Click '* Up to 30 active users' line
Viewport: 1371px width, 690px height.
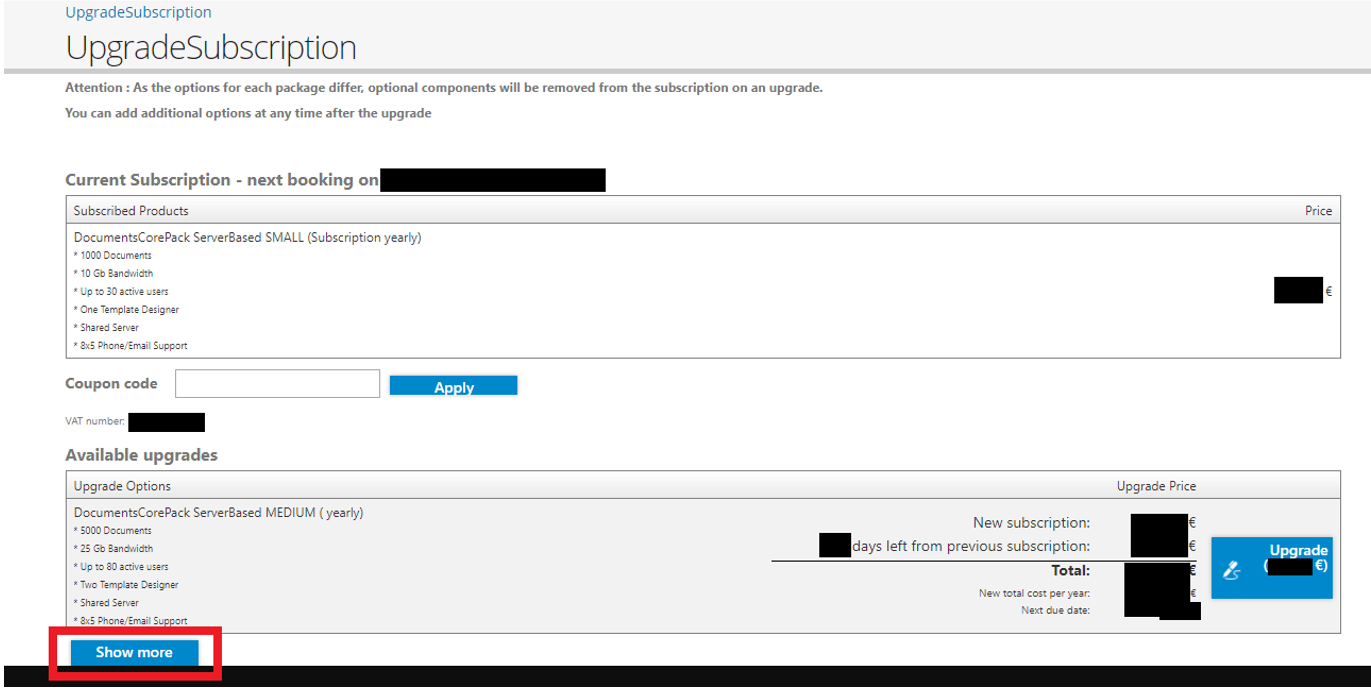[121, 292]
